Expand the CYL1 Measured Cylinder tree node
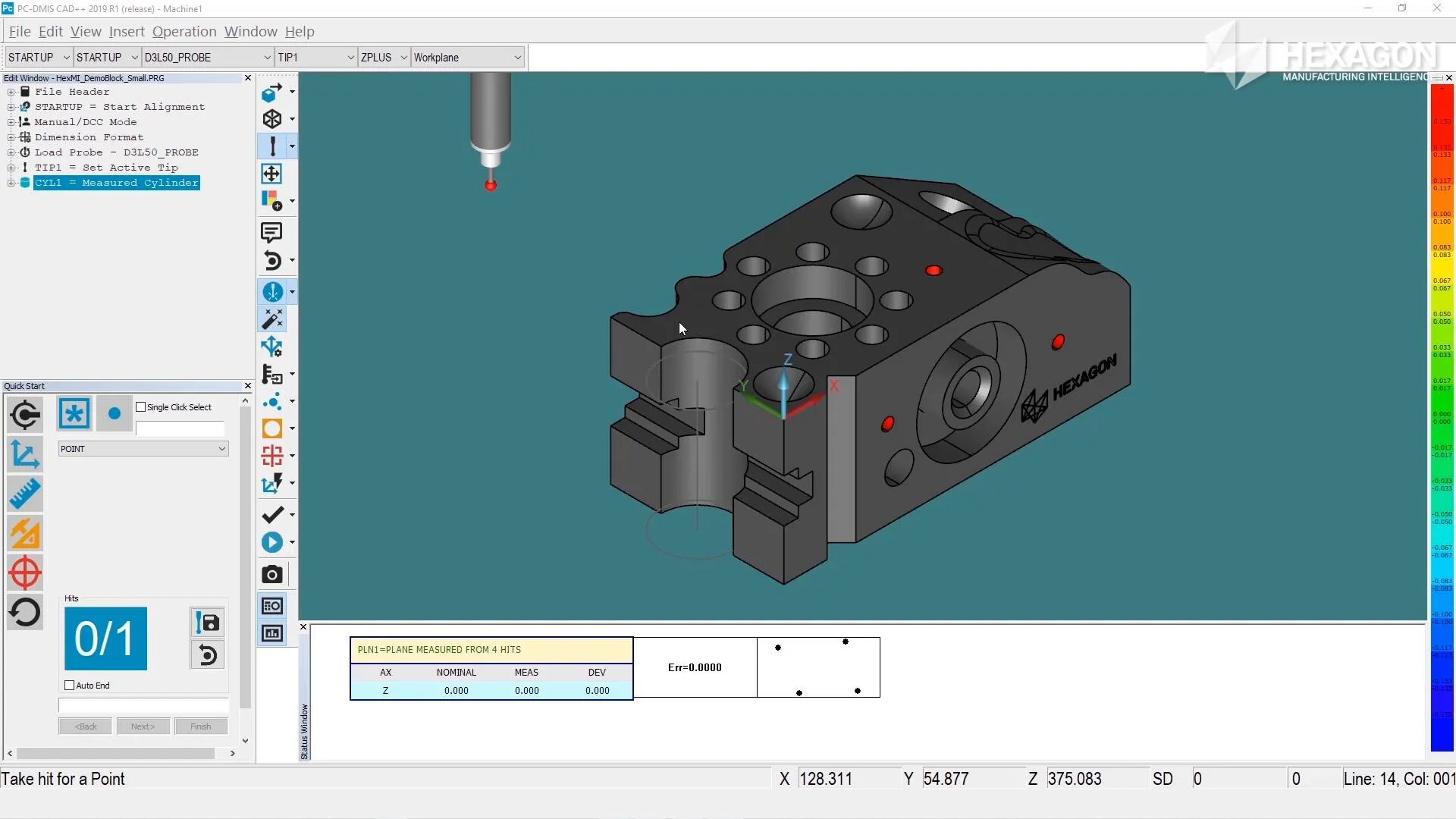 11,183
